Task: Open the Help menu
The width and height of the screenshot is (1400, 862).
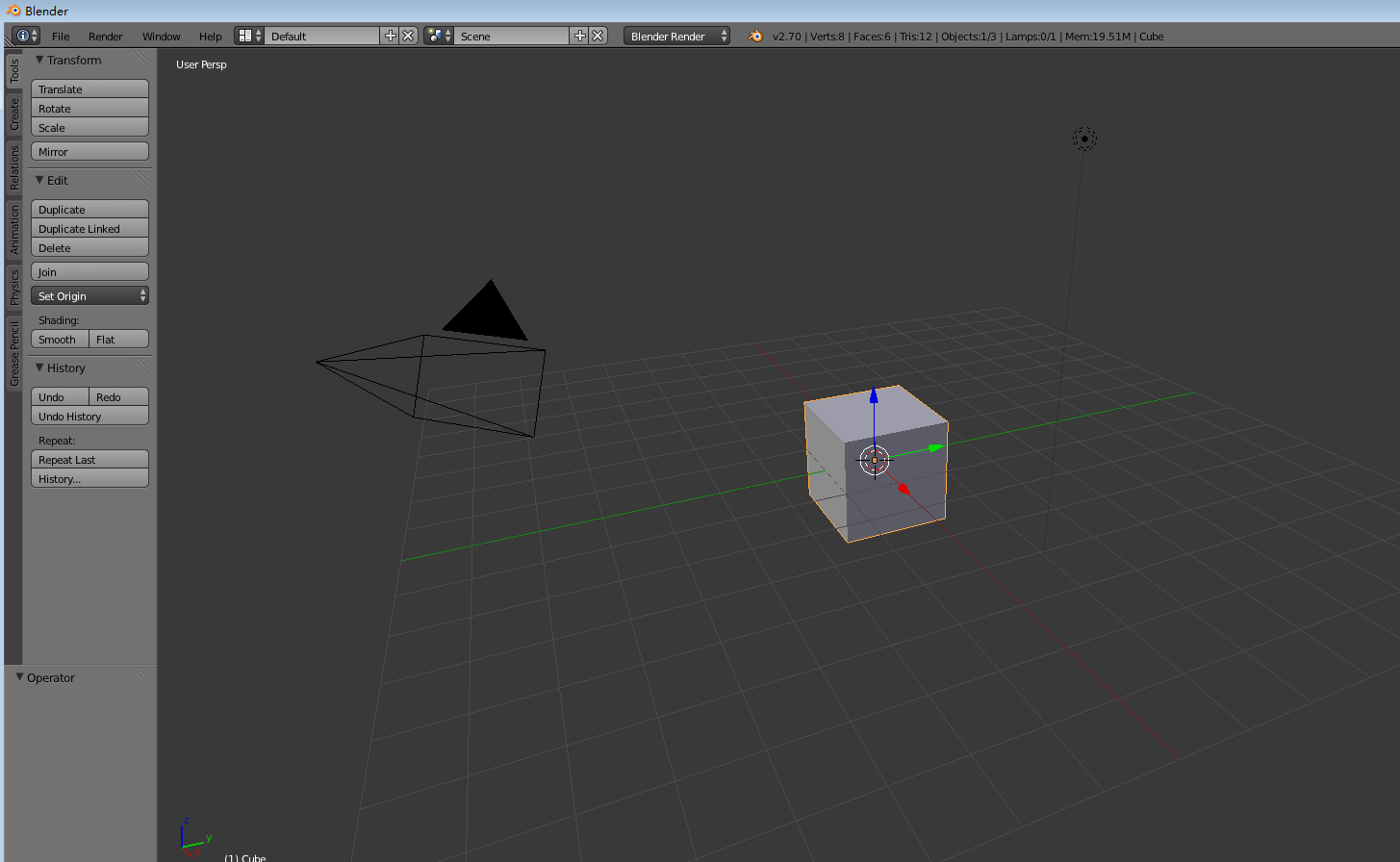Action: [x=211, y=36]
